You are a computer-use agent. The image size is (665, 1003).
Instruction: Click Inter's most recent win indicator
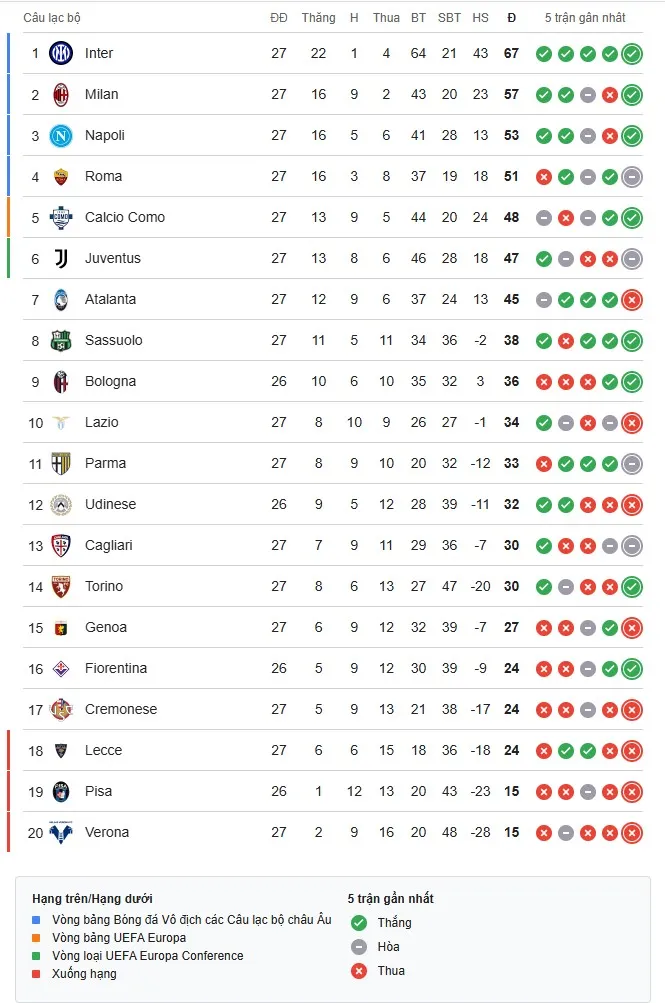pyautogui.click(x=631, y=53)
